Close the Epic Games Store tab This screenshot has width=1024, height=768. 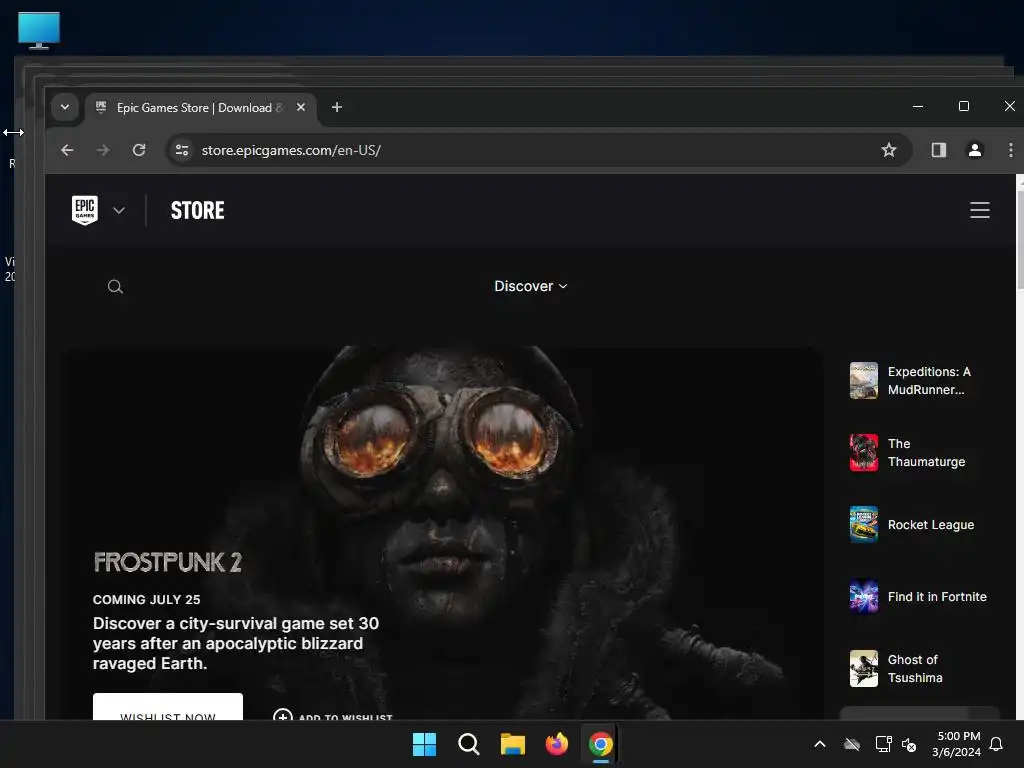pyautogui.click(x=300, y=107)
